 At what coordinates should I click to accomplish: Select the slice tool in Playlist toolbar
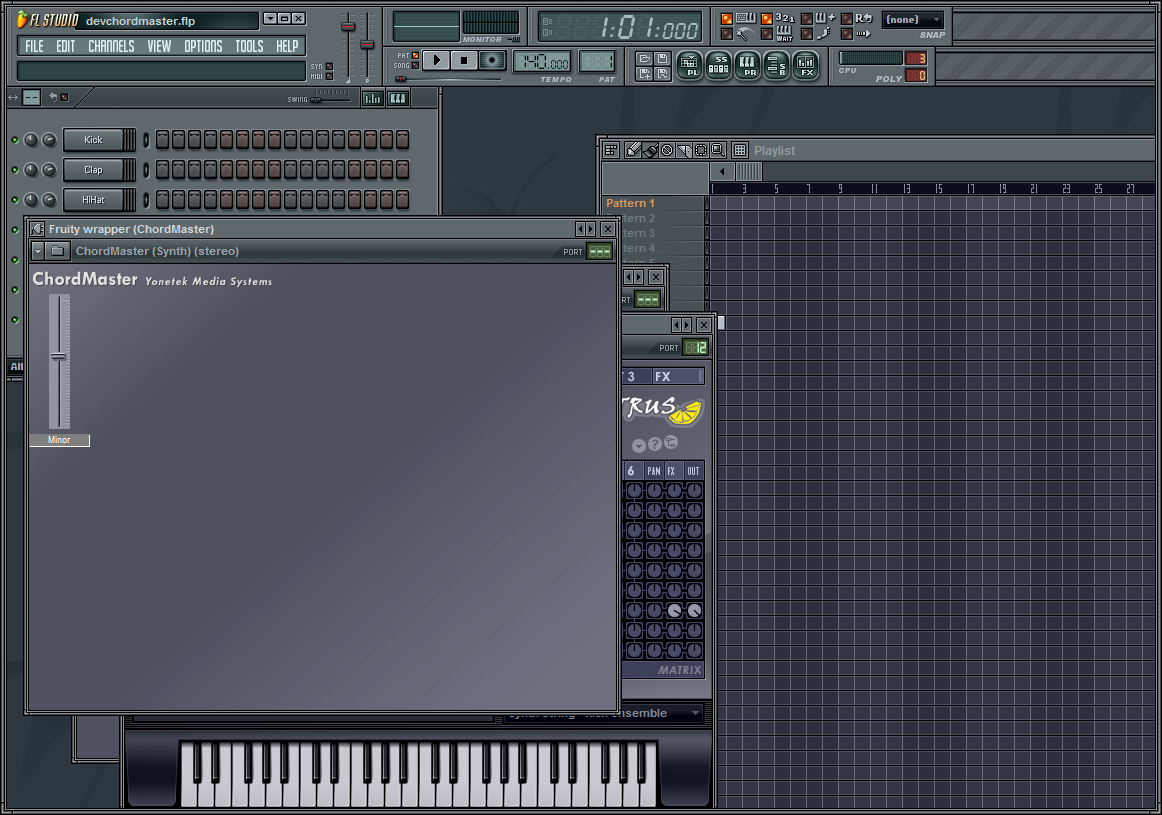click(x=683, y=150)
